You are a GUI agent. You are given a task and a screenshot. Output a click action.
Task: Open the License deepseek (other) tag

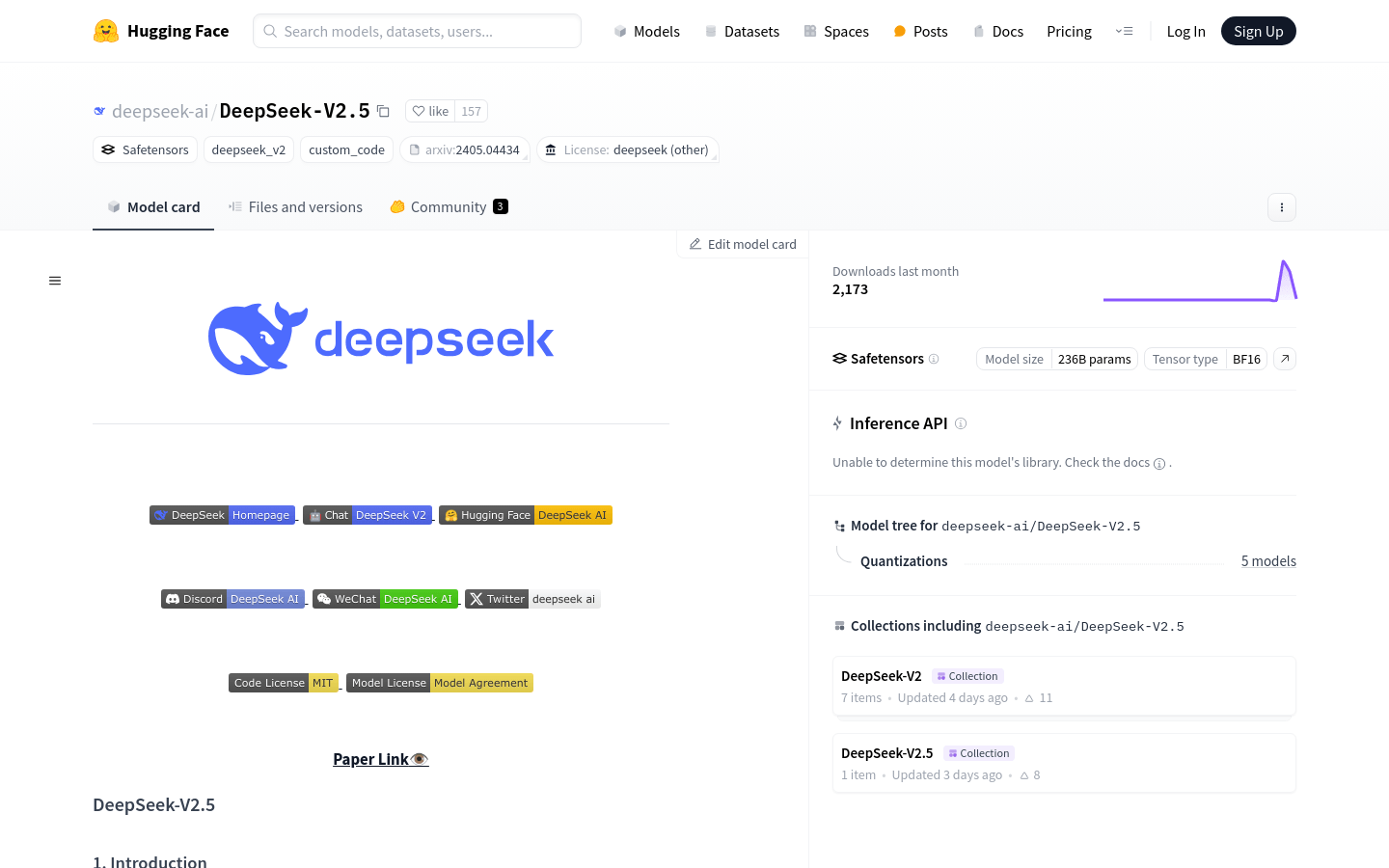click(x=628, y=149)
